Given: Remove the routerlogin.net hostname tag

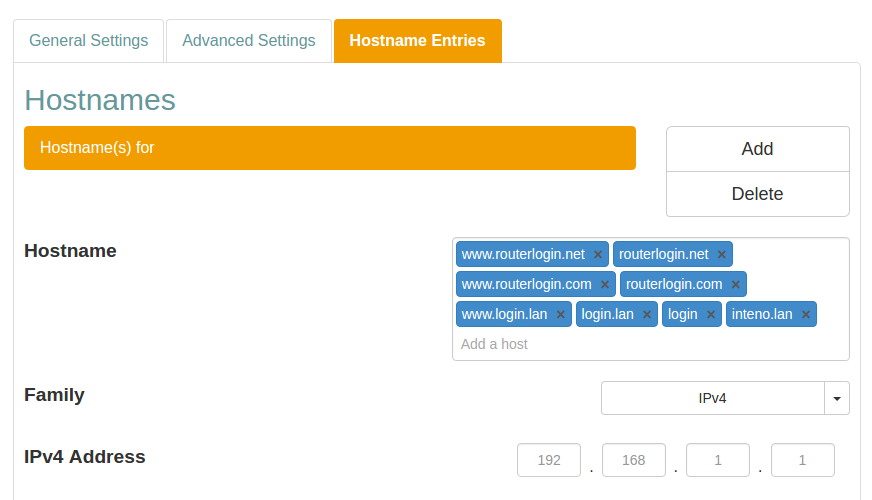Looking at the screenshot, I should [x=721, y=255].
